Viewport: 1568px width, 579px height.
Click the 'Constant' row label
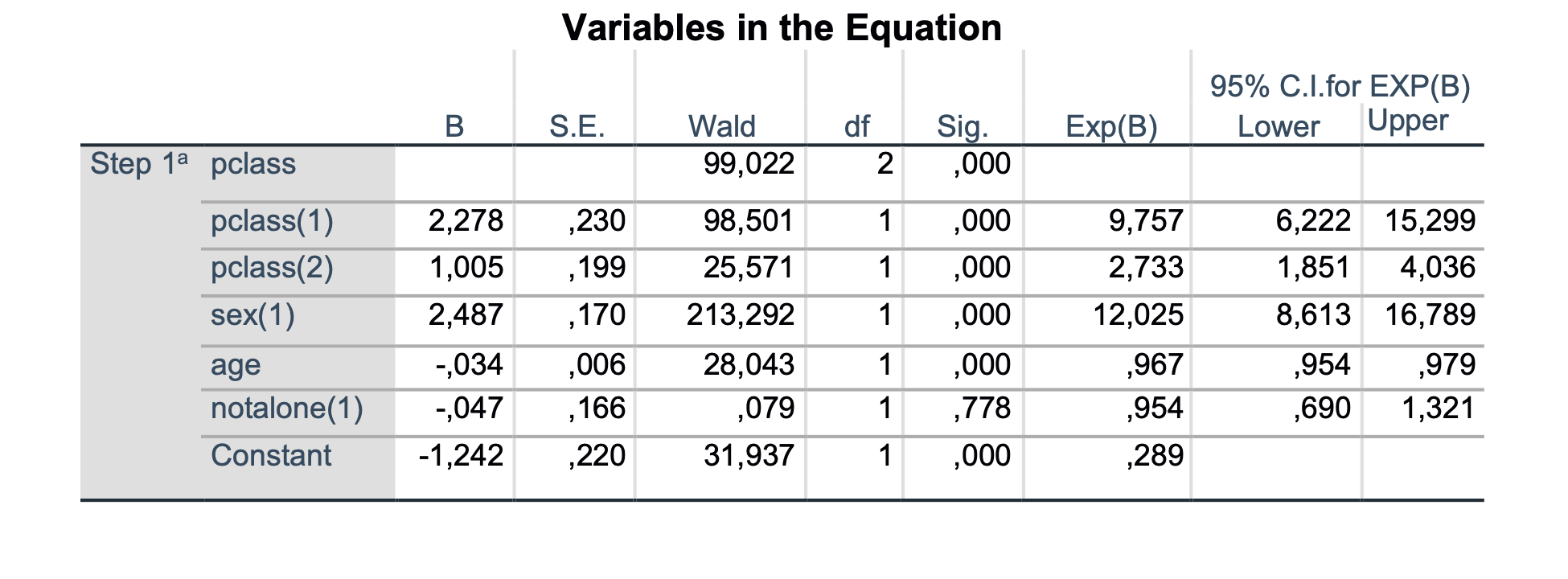click(271, 455)
